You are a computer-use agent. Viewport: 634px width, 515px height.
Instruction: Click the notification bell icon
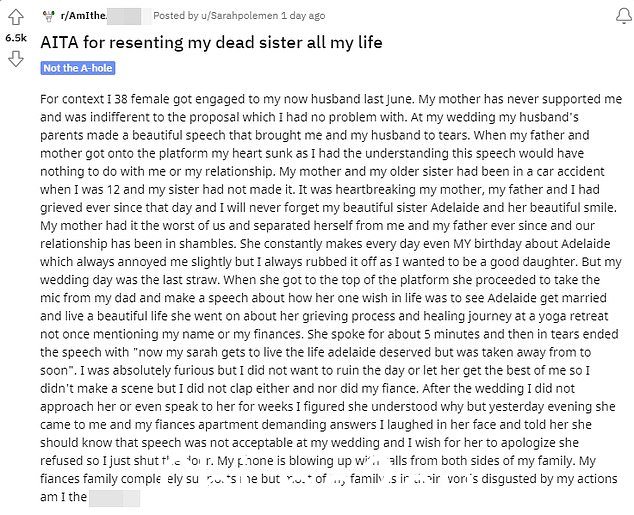pos(623,17)
